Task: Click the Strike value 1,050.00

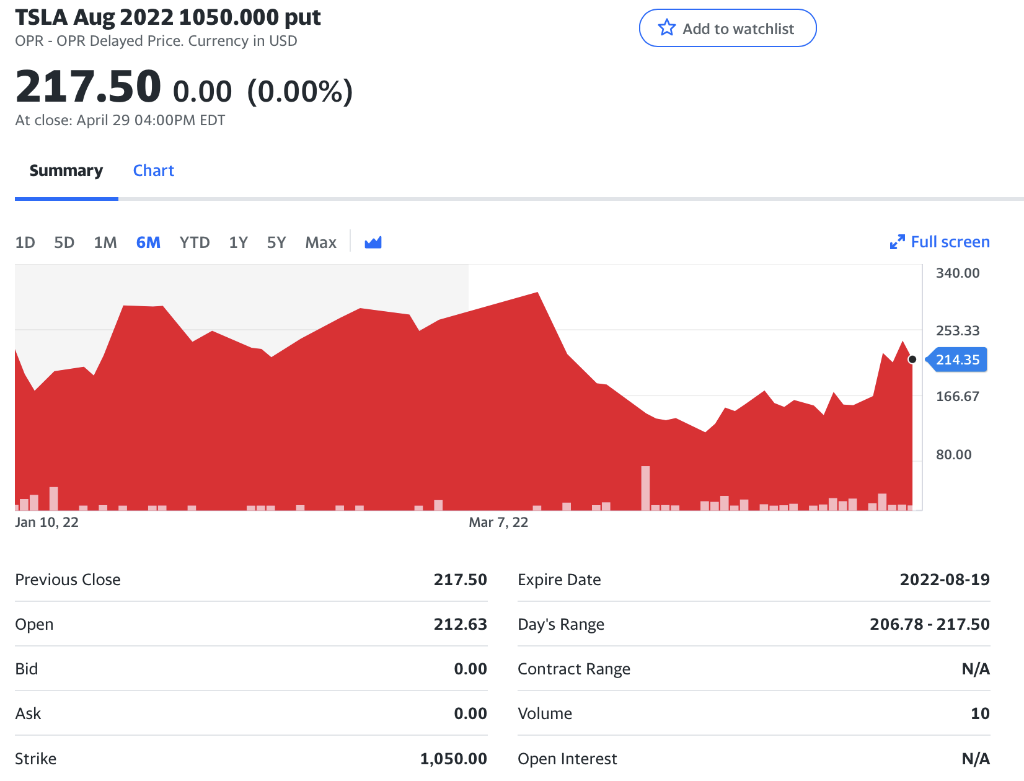Action: pyautogui.click(x=453, y=758)
